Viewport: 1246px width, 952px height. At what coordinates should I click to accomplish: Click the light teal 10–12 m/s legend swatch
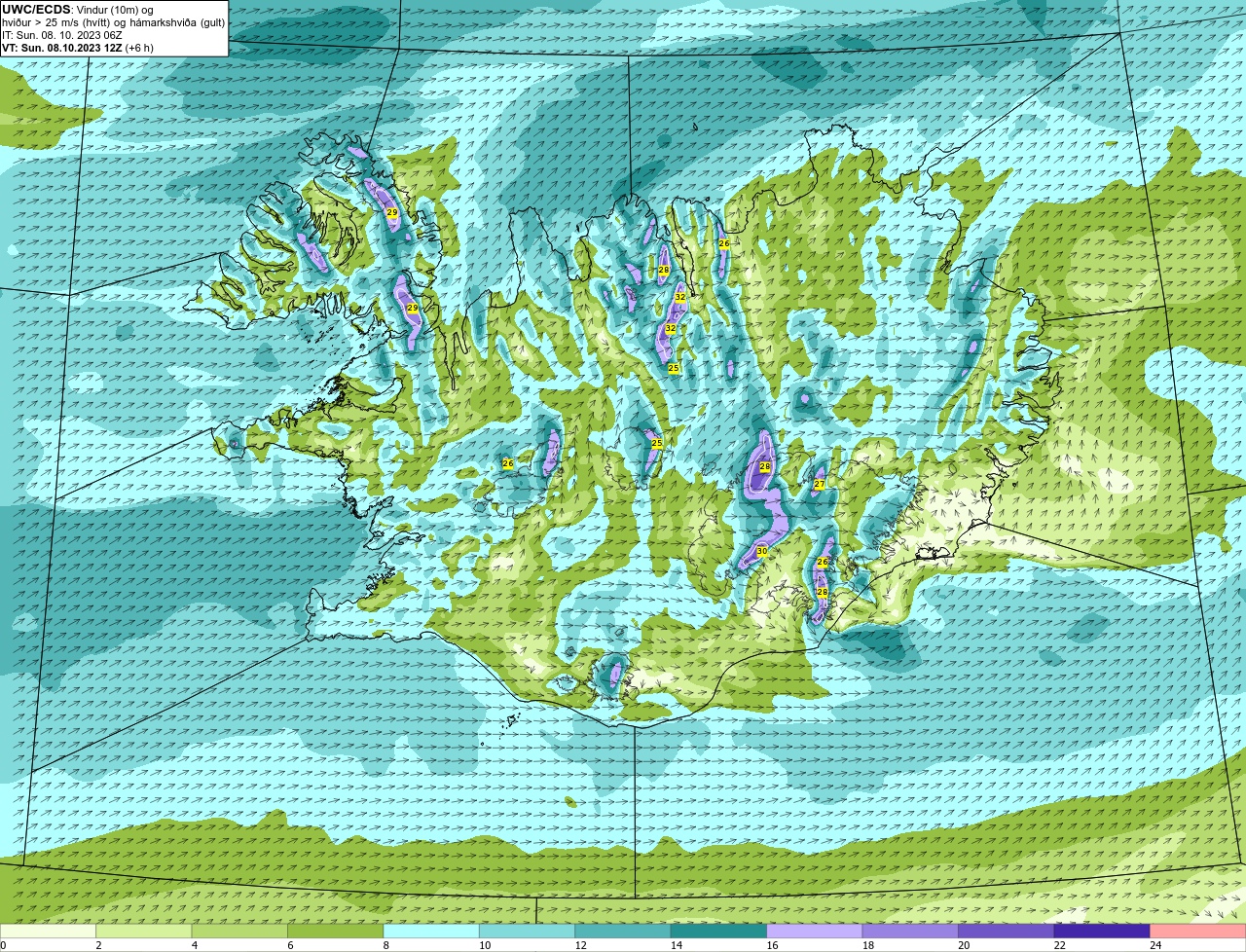(x=528, y=932)
